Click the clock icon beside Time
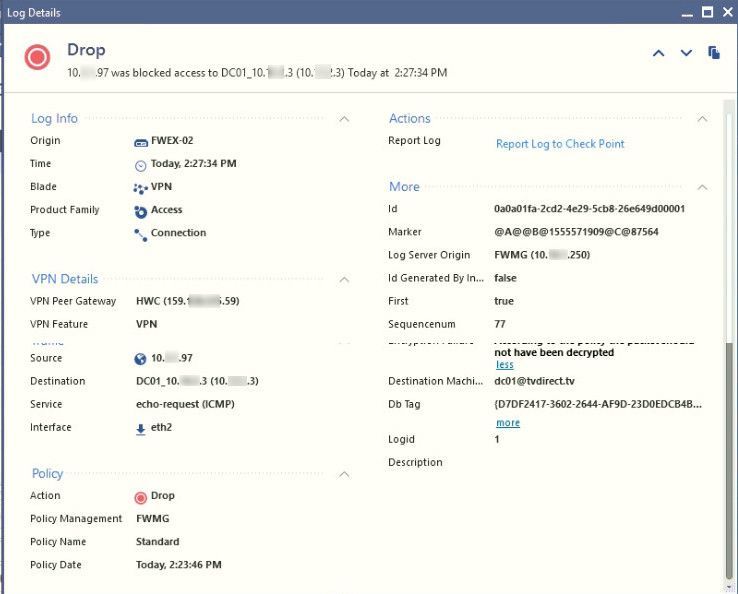Viewport: 738px width, 594px height. (x=141, y=165)
